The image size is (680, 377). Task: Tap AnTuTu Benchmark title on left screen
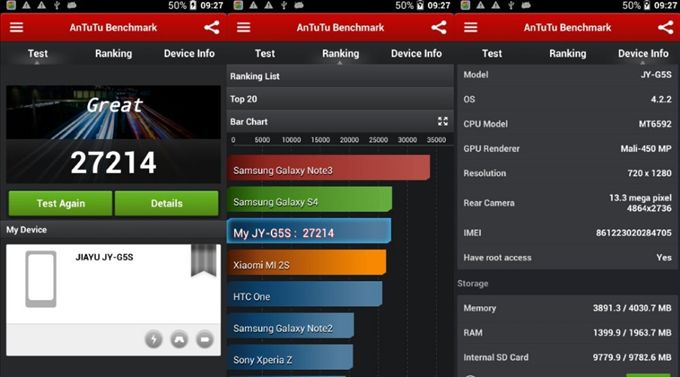pos(113,27)
